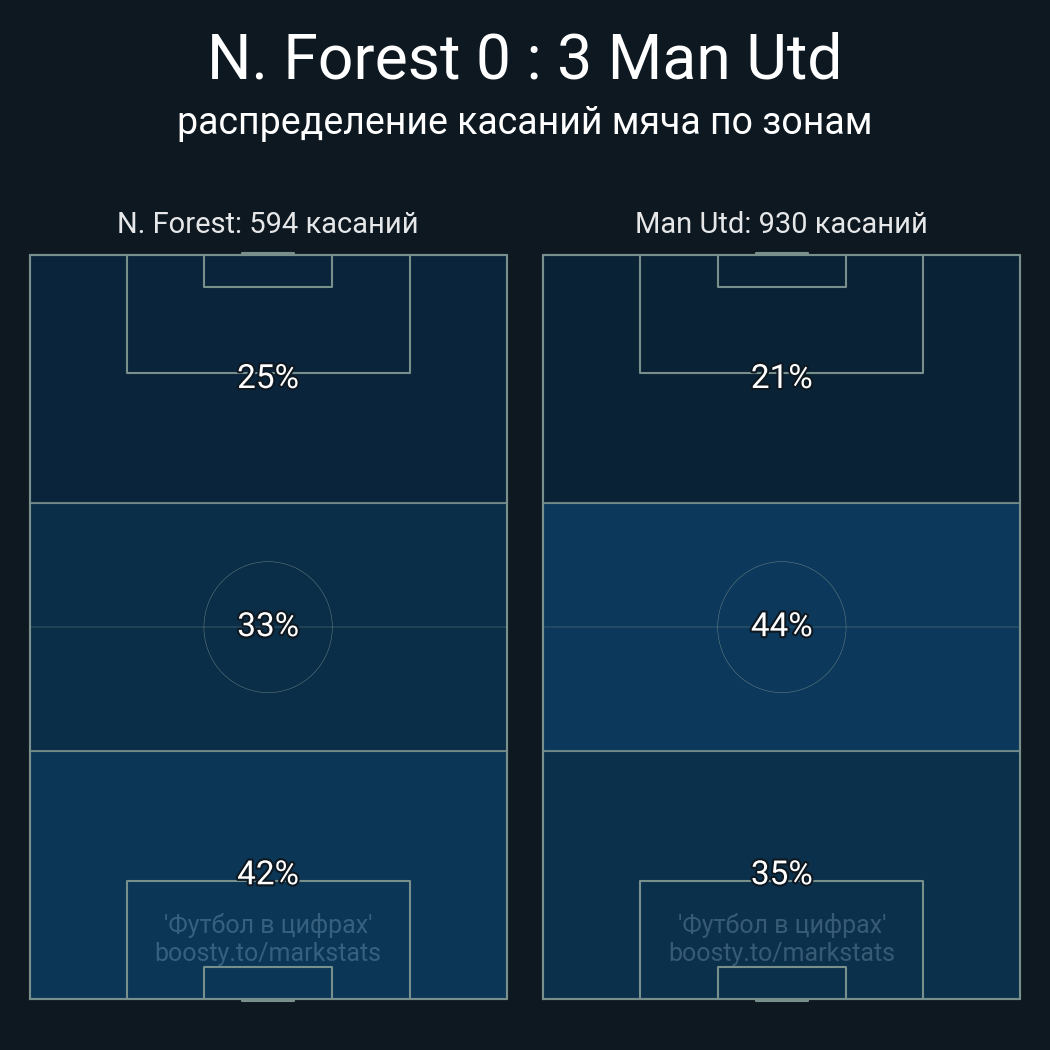
Task: Open boosty.to/markstats link on Man Utd pitch
Action: (781, 952)
